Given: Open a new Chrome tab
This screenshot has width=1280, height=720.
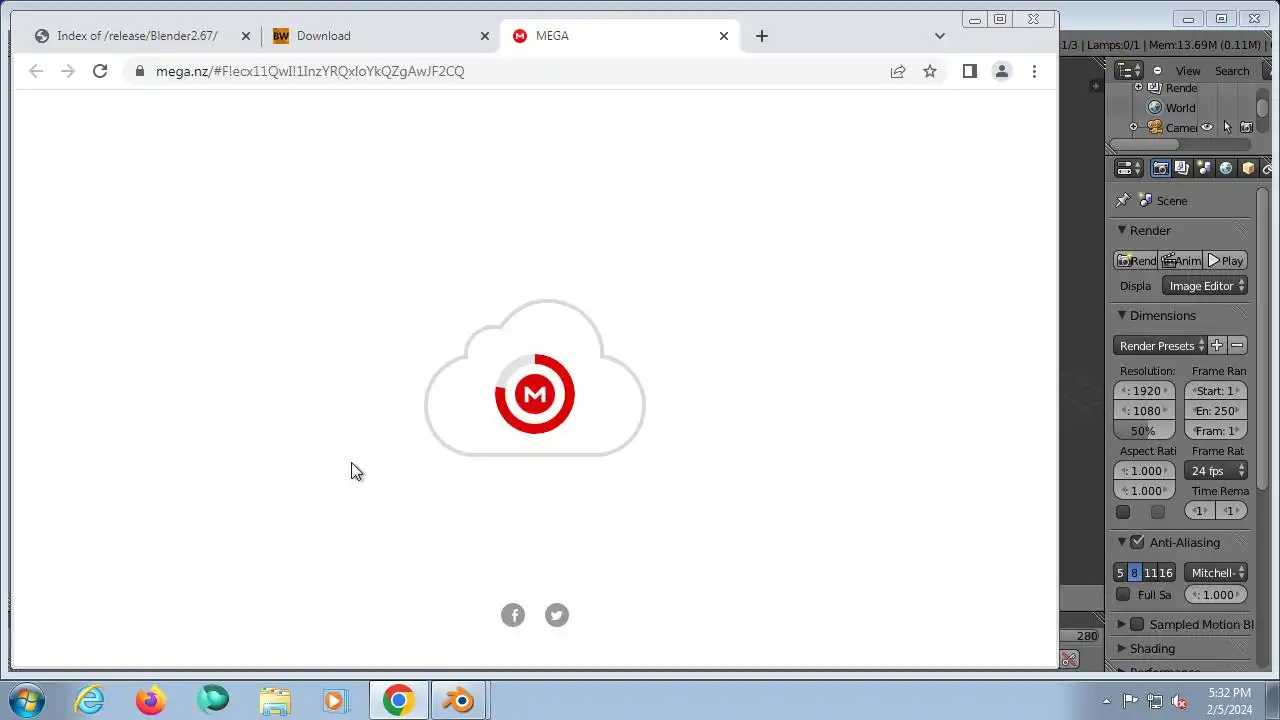Looking at the screenshot, I should 762,36.
